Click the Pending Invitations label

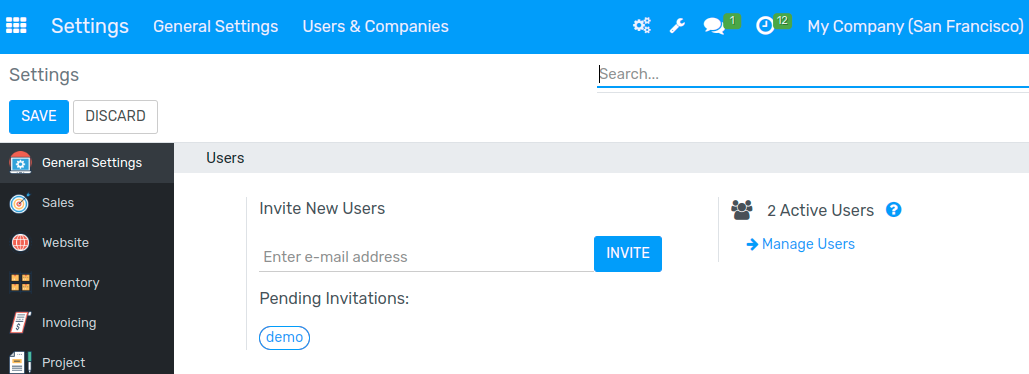pos(334,299)
